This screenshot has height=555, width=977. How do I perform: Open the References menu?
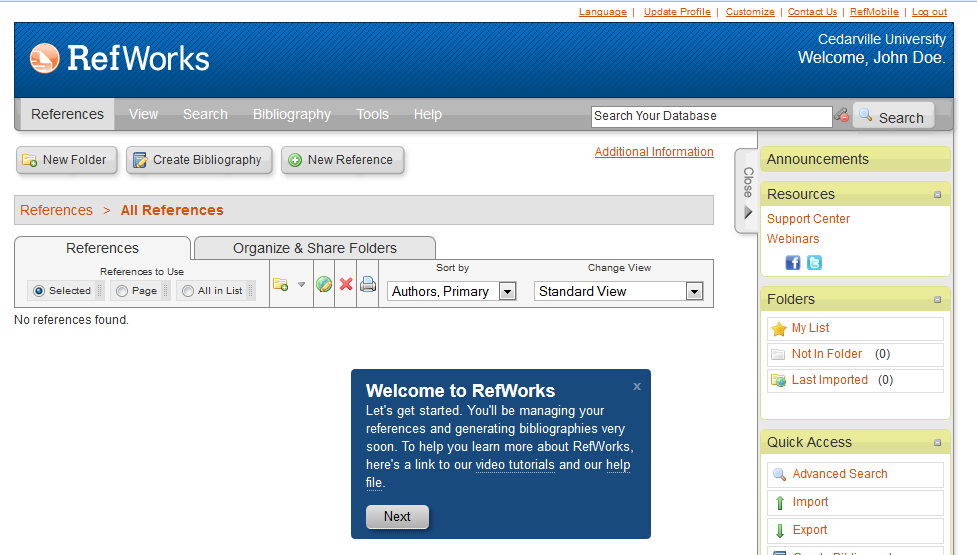(x=67, y=114)
